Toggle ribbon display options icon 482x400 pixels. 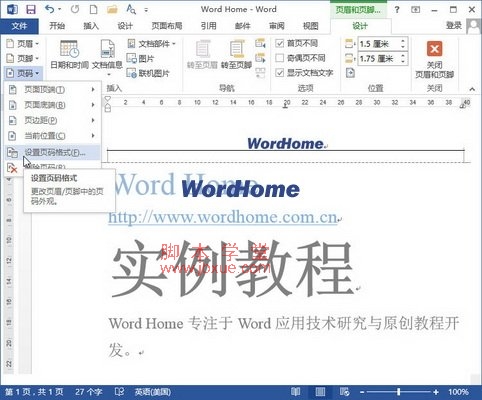click(x=415, y=10)
